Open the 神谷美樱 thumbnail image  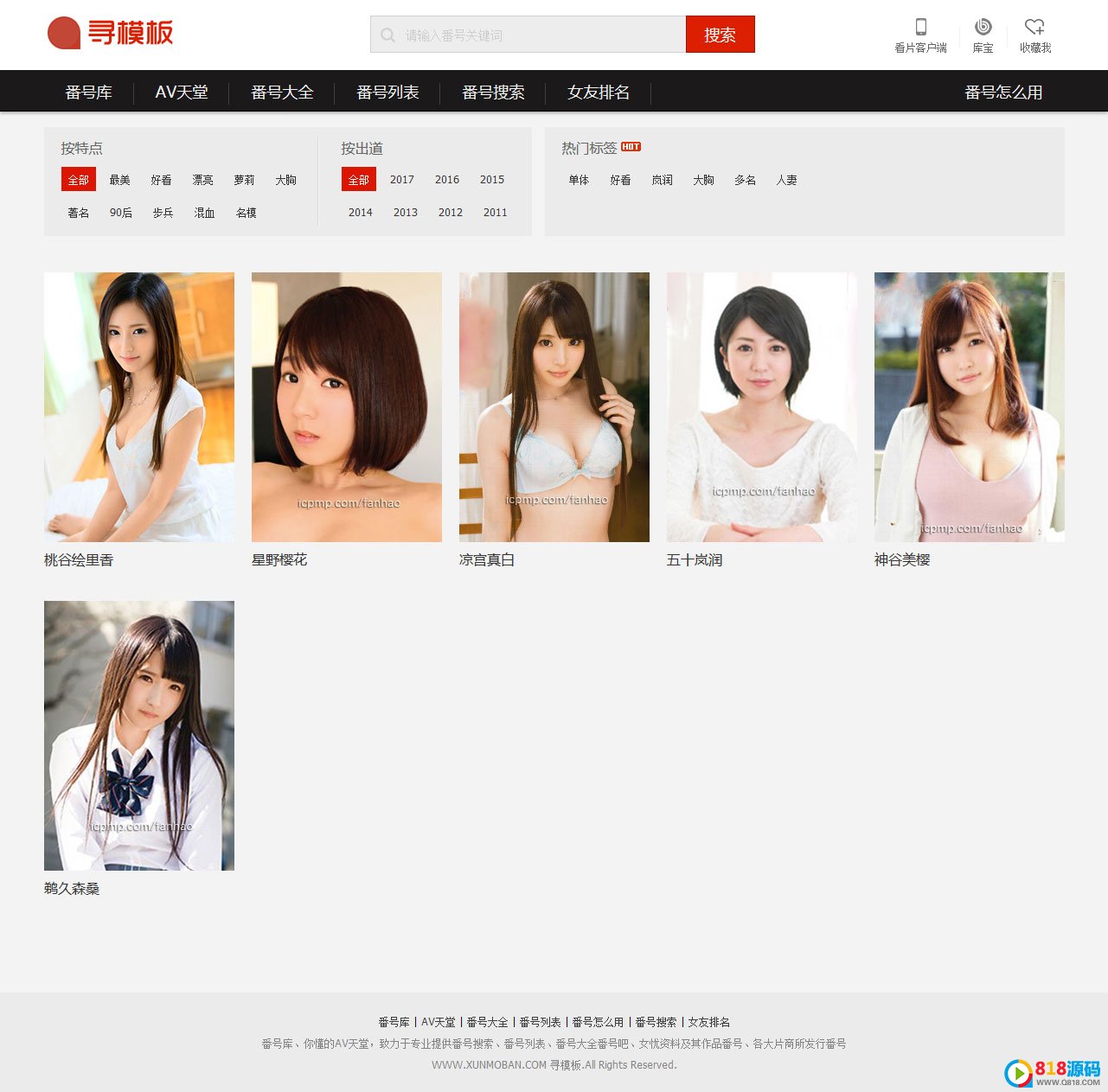[970, 407]
